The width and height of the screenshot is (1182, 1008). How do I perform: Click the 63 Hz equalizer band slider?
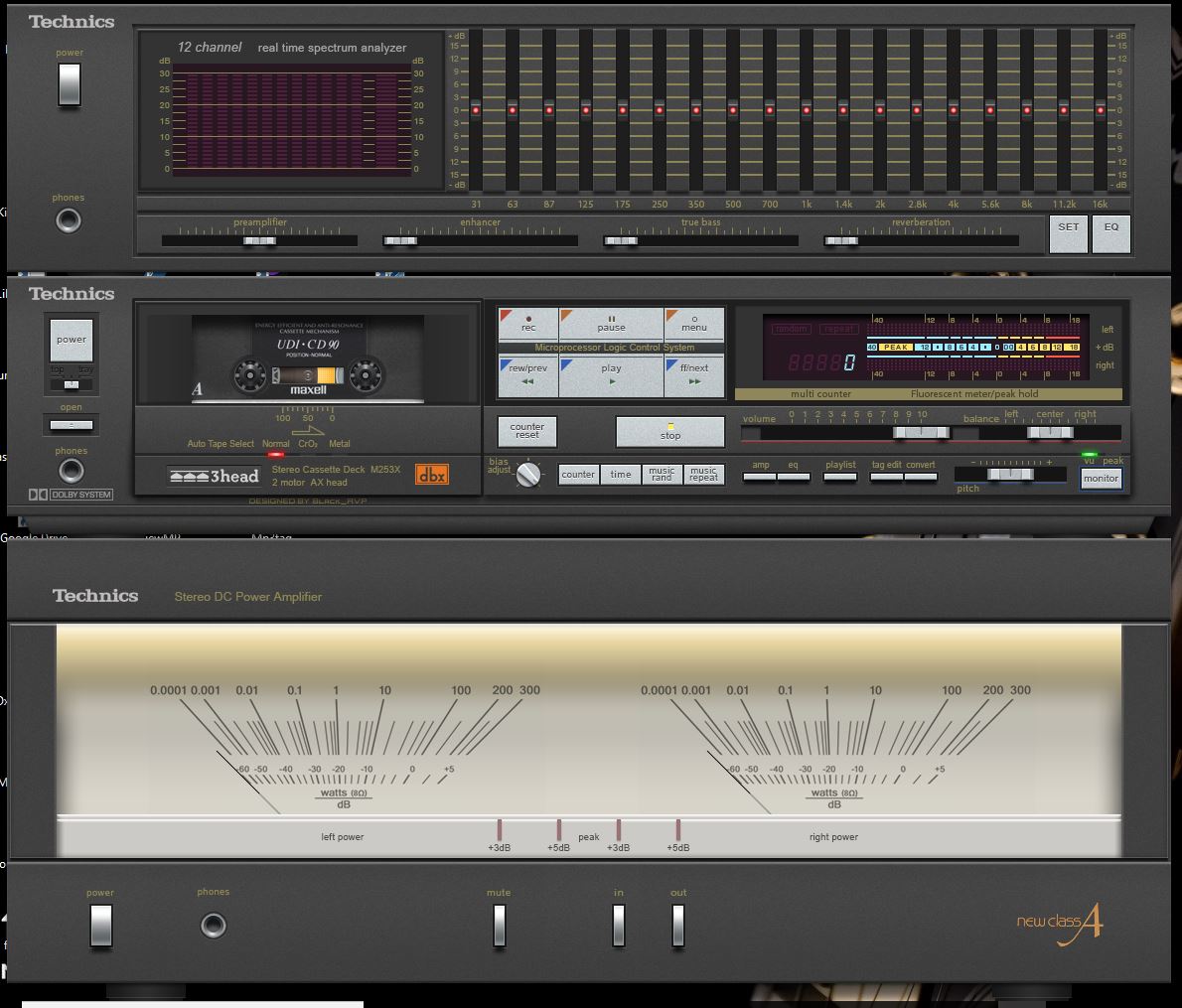coord(513,110)
